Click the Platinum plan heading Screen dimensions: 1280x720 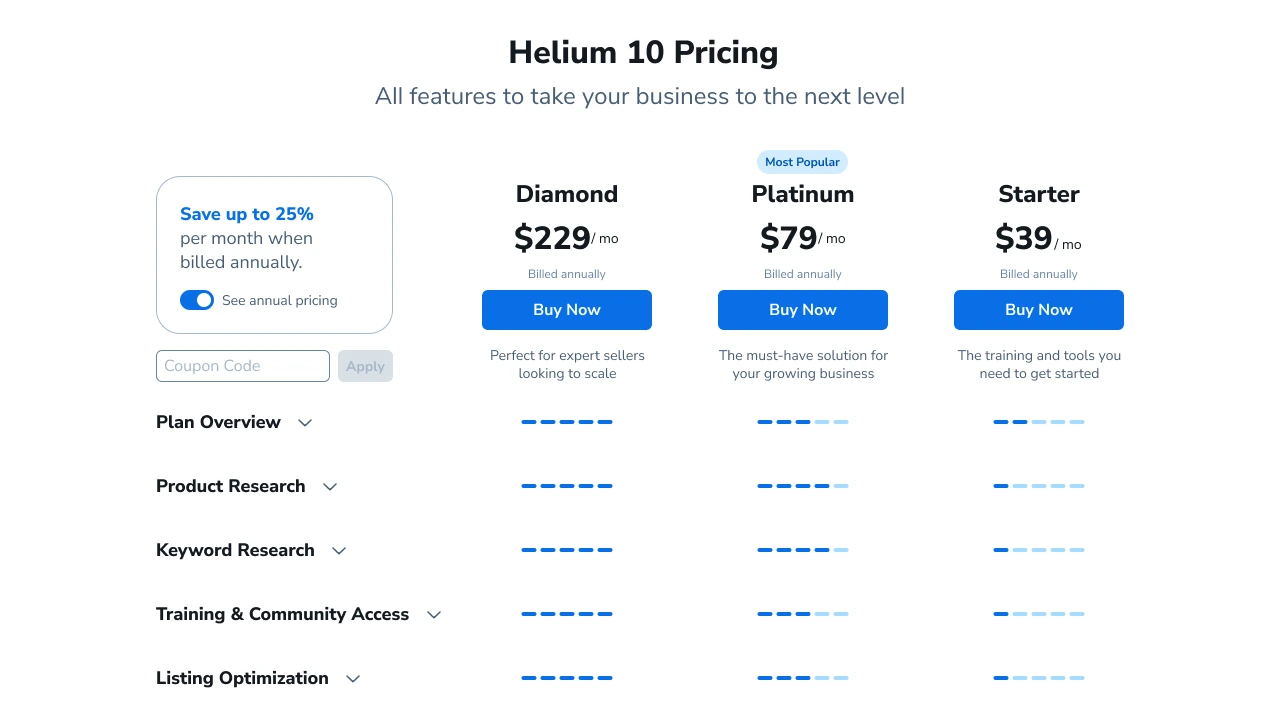click(803, 194)
